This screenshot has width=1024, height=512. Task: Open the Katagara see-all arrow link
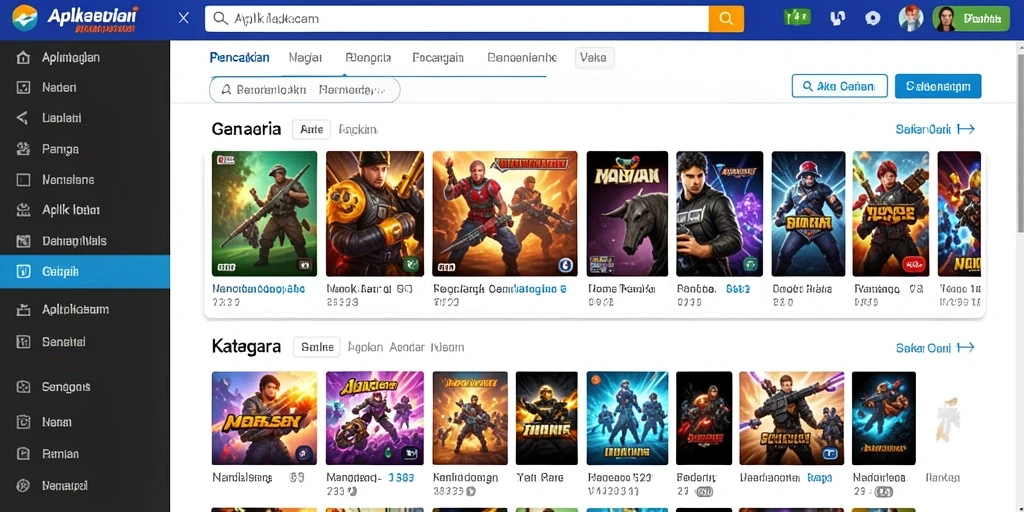[935, 347]
